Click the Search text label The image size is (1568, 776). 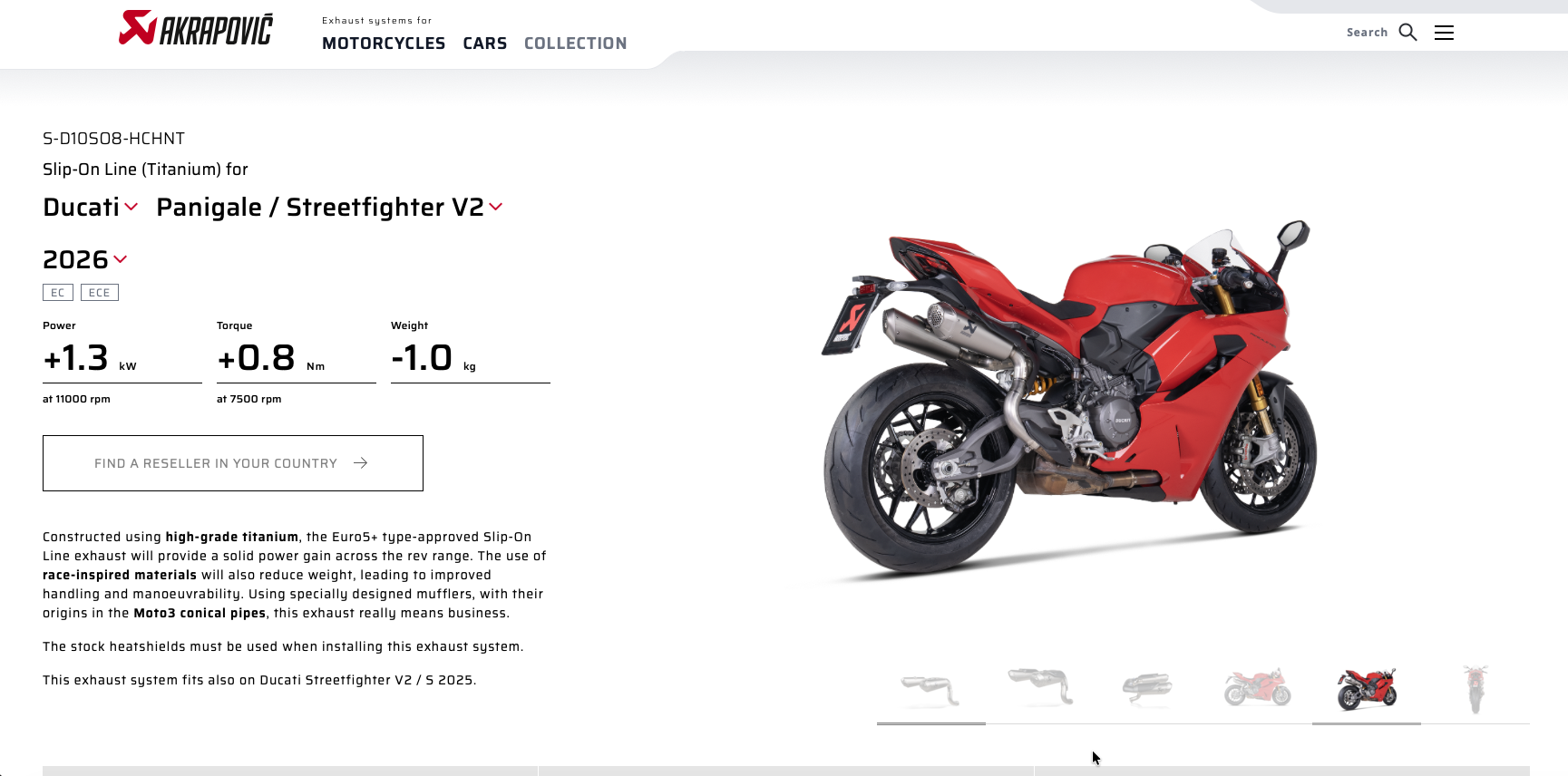click(x=1367, y=33)
